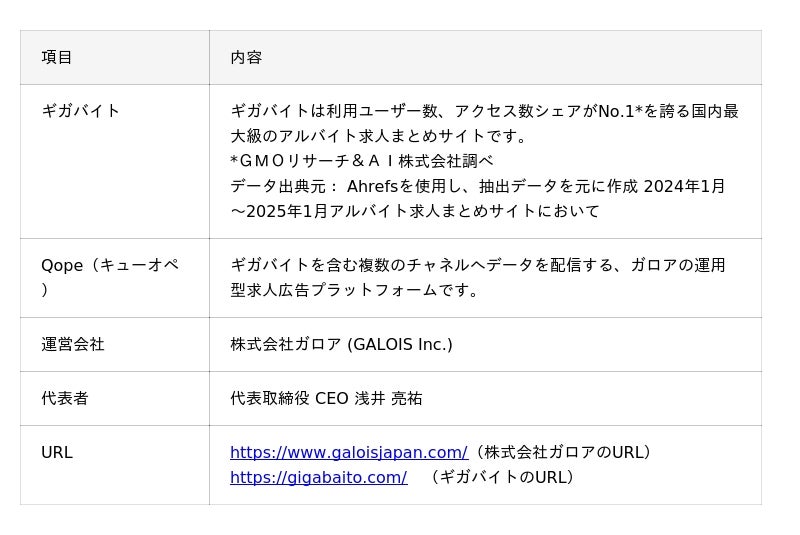This screenshot has height=535, width=800.
Task: Click the 代表取締役 CEO 浅井 亮祐 text
Action: click(x=326, y=398)
